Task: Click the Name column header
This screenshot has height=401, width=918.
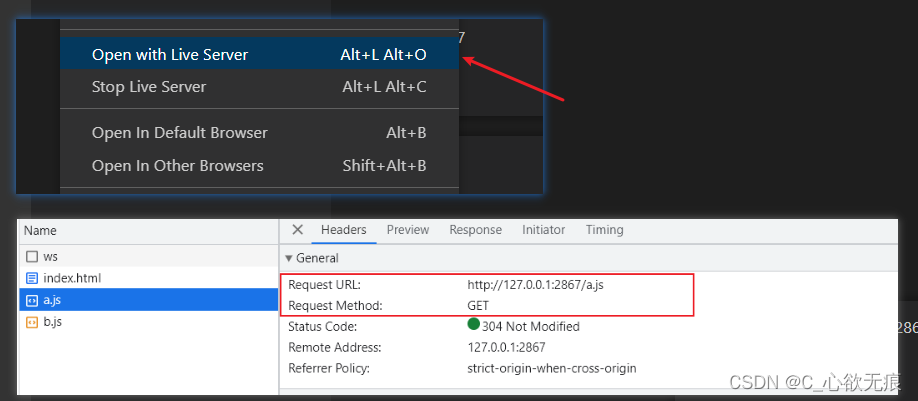Action: point(40,230)
